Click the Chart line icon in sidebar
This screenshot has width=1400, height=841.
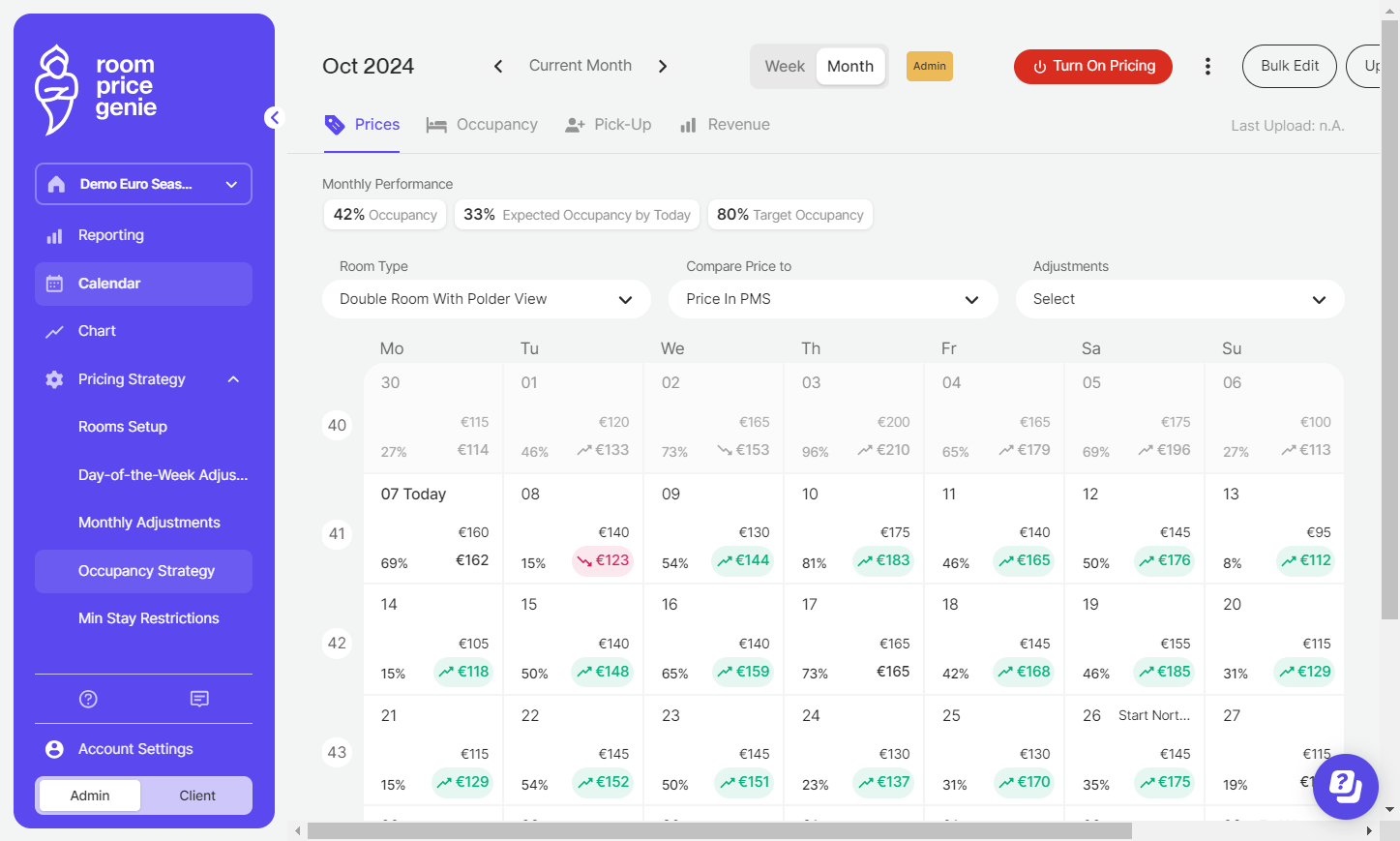[54, 332]
